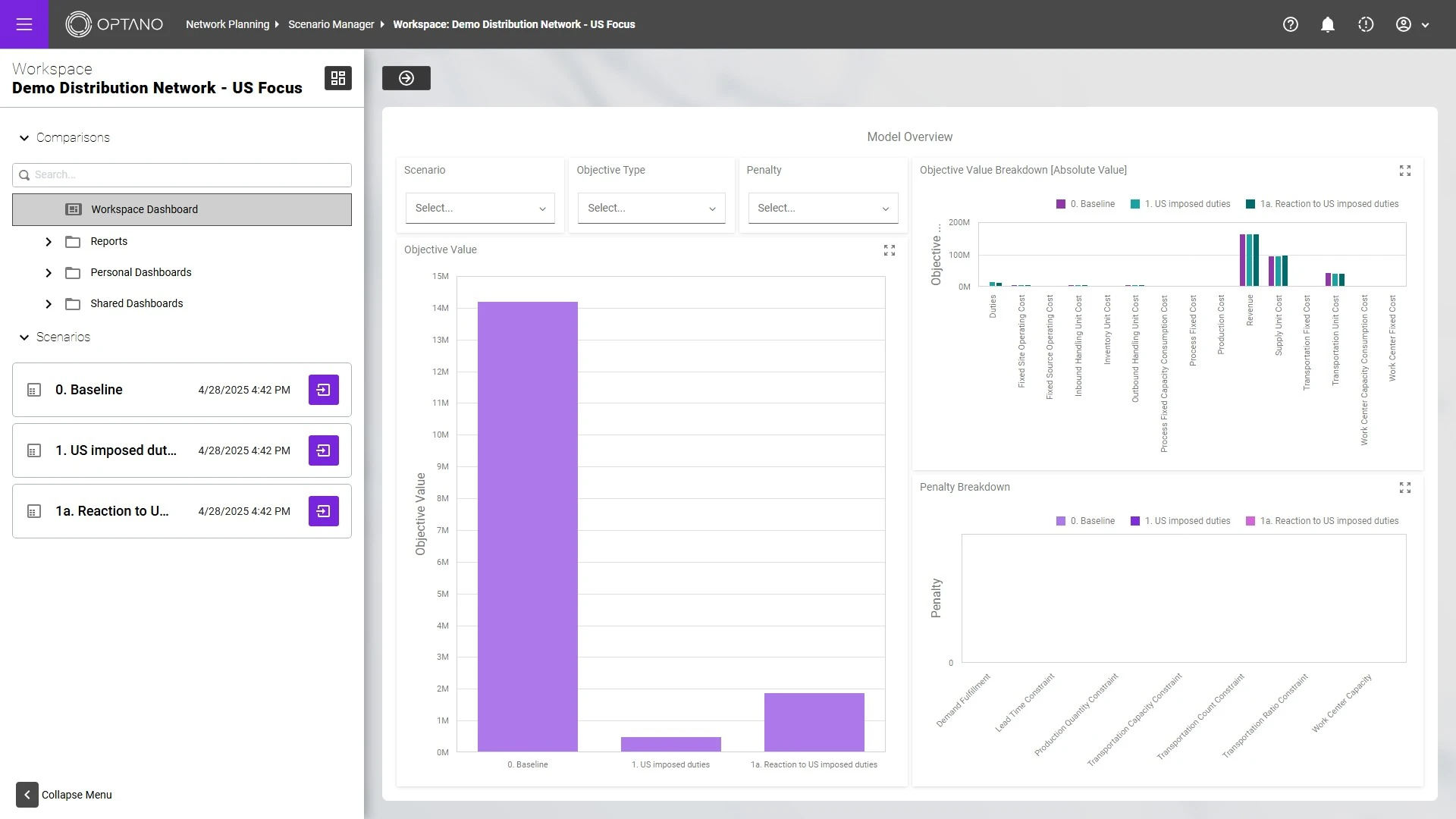
Task: Expand the Reports folder chevron
Action: coord(49,242)
